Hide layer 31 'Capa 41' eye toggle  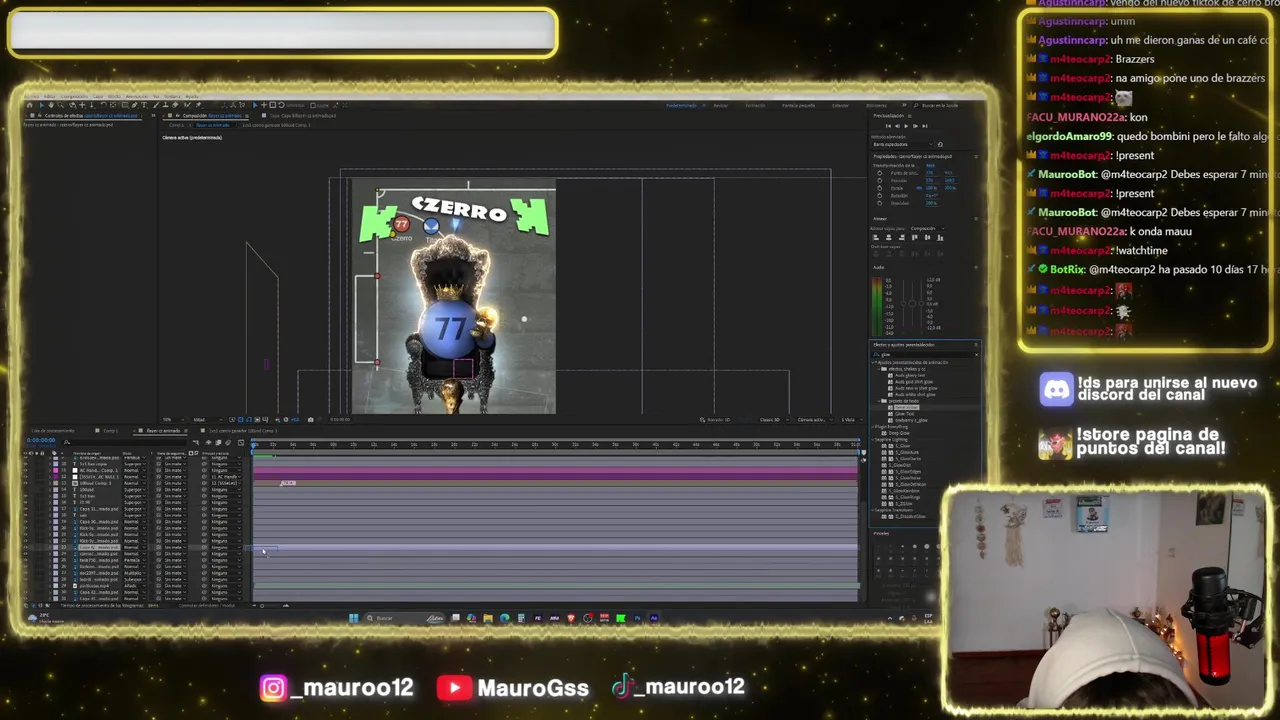(x=25, y=599)
